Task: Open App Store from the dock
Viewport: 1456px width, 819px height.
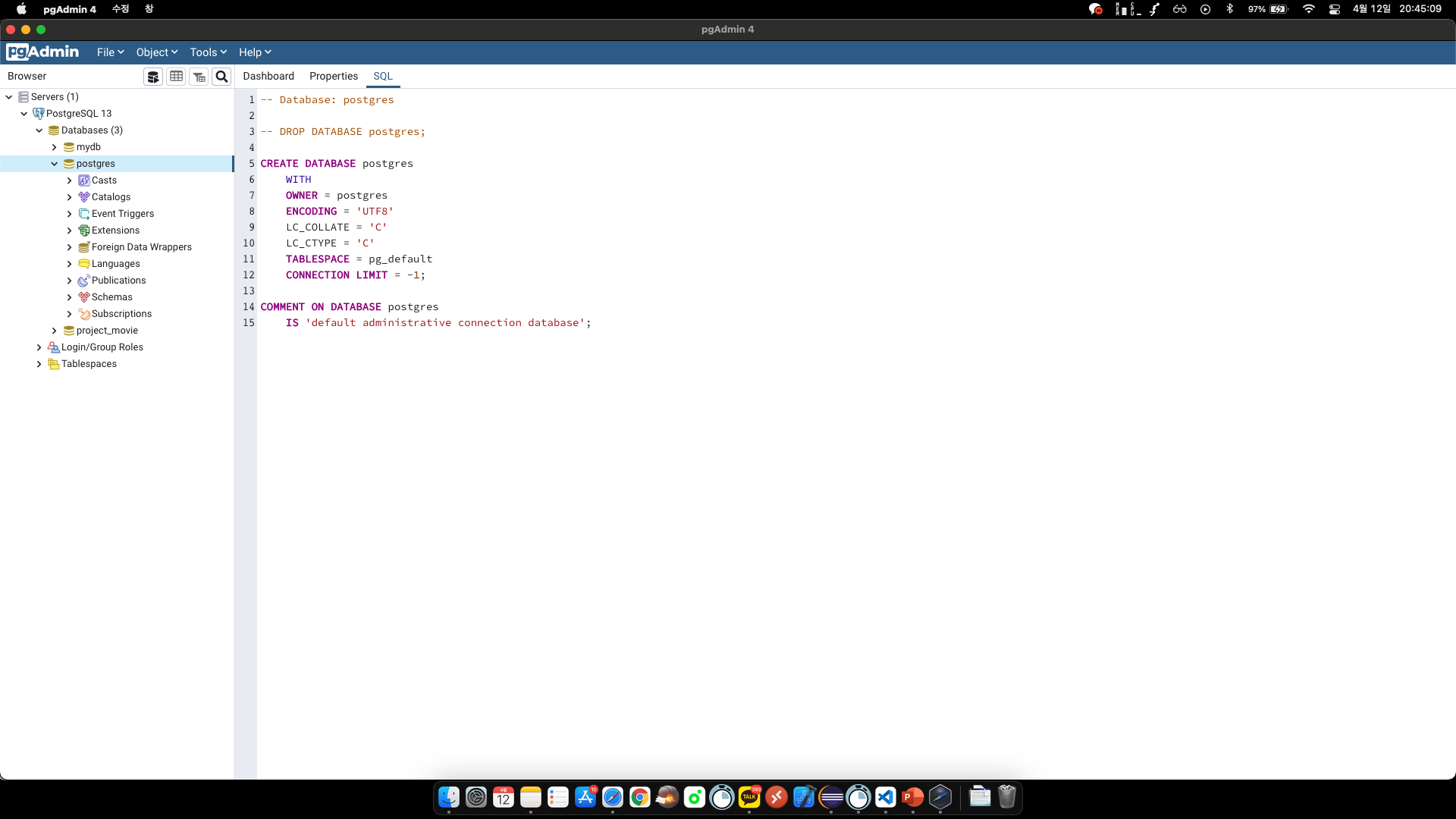Action: [585, 797]
